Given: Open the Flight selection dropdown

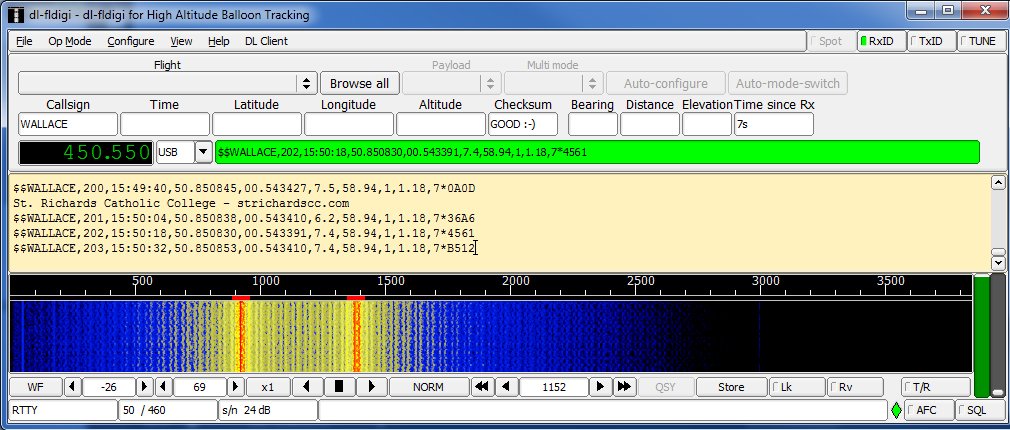Looking at the screenshot, I should click(x=307, y=83).
